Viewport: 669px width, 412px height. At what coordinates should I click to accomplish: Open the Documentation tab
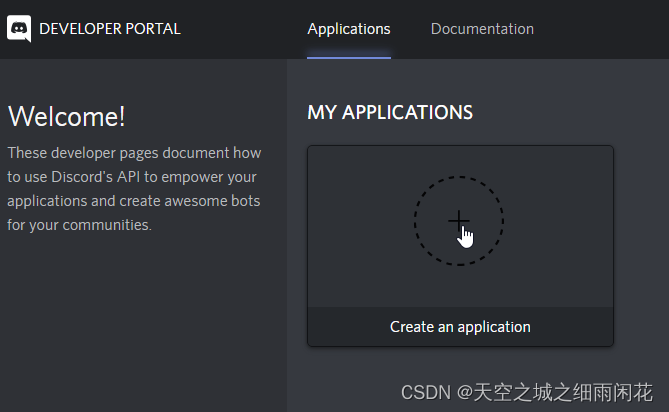482,29
